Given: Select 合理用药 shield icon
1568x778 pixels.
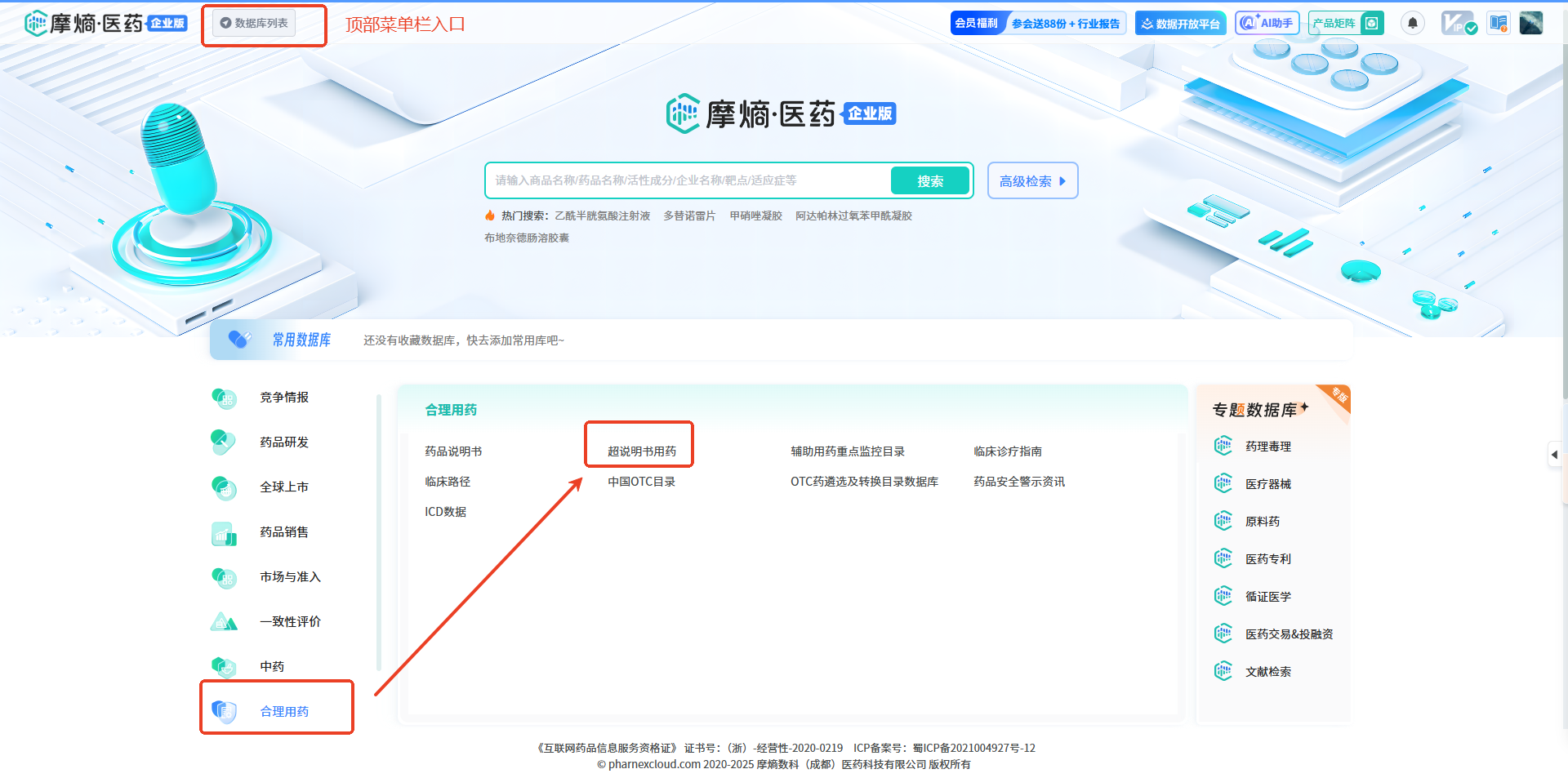Looking at the screenshot, I should [x=224, y=712].
